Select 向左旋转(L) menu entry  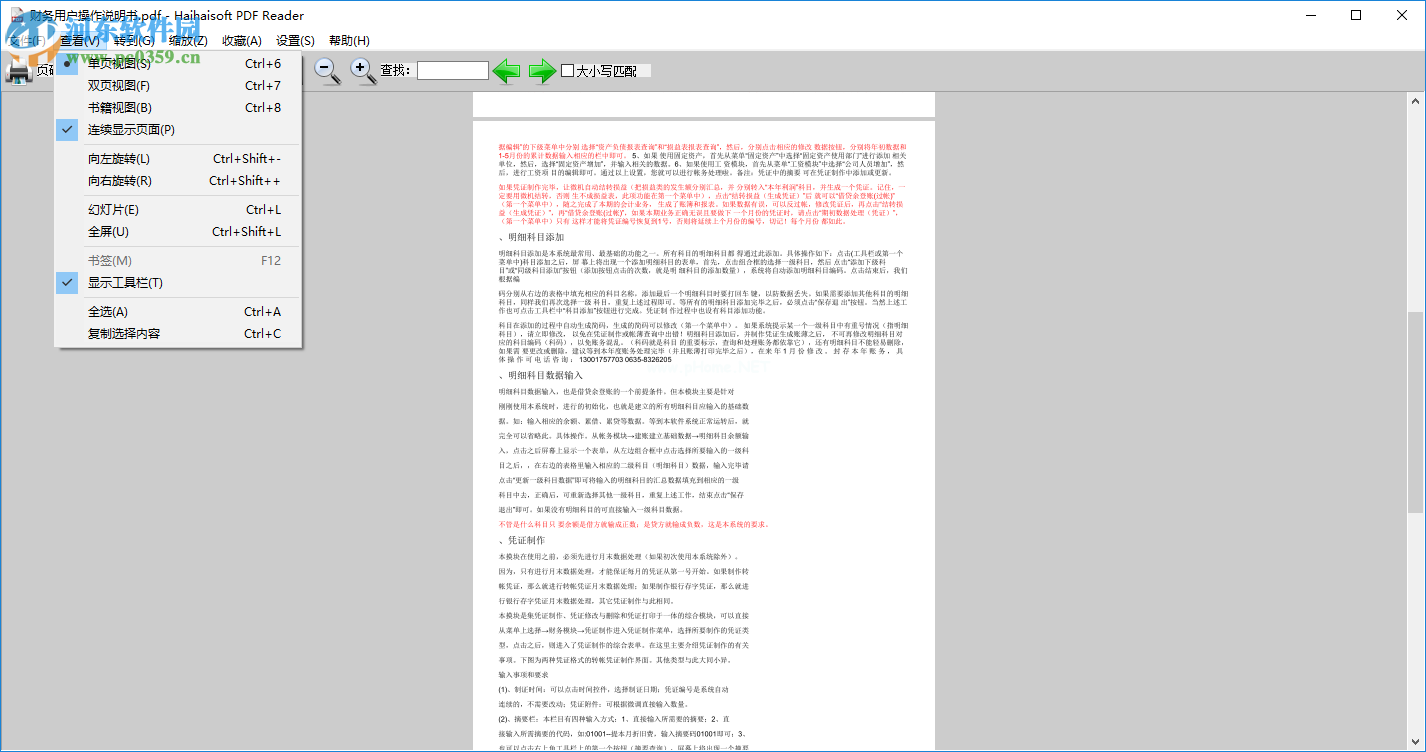[x=177, y=159]
